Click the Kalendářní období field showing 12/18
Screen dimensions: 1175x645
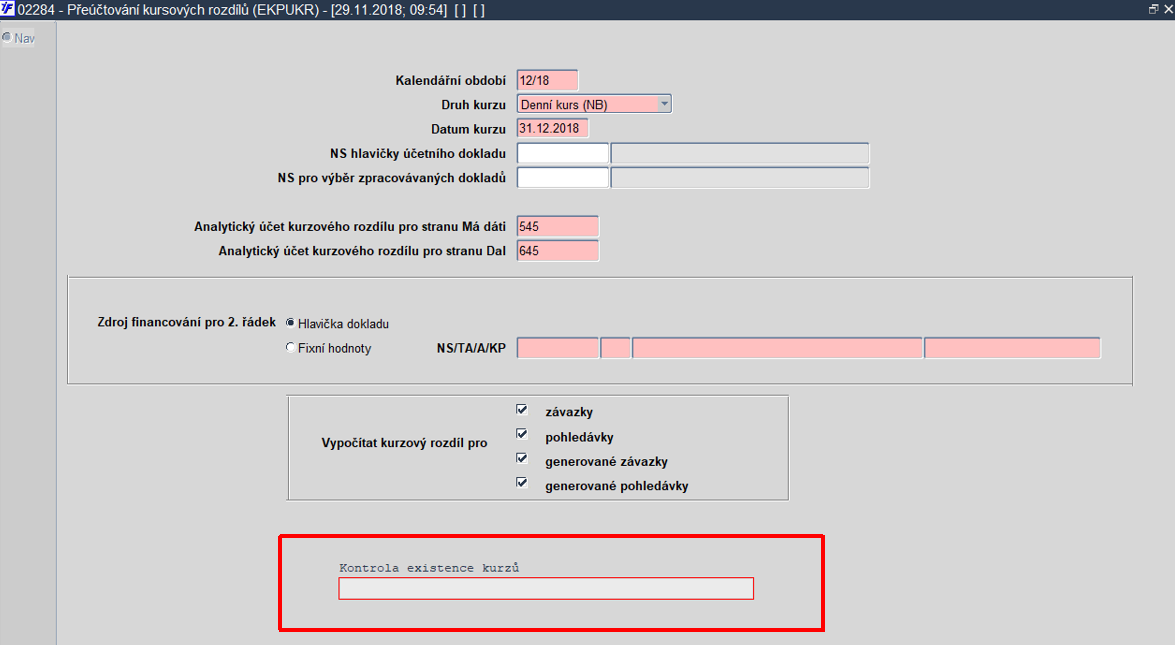click(547, 80)
